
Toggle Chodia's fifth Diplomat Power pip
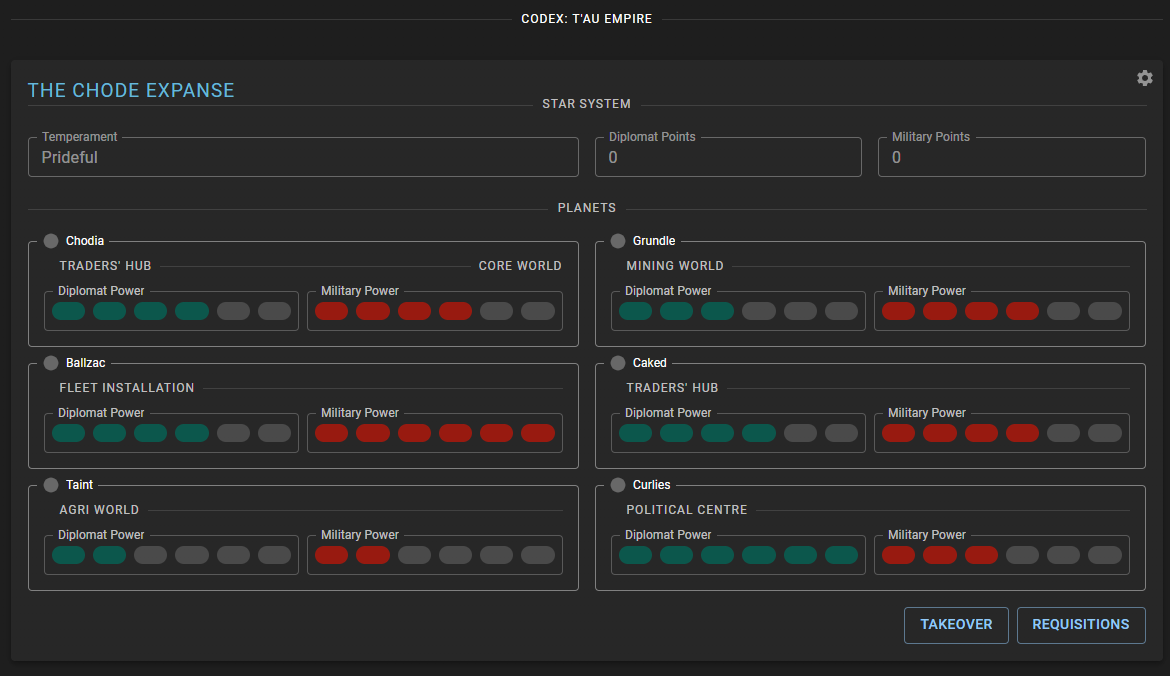[x=233, y=311]
